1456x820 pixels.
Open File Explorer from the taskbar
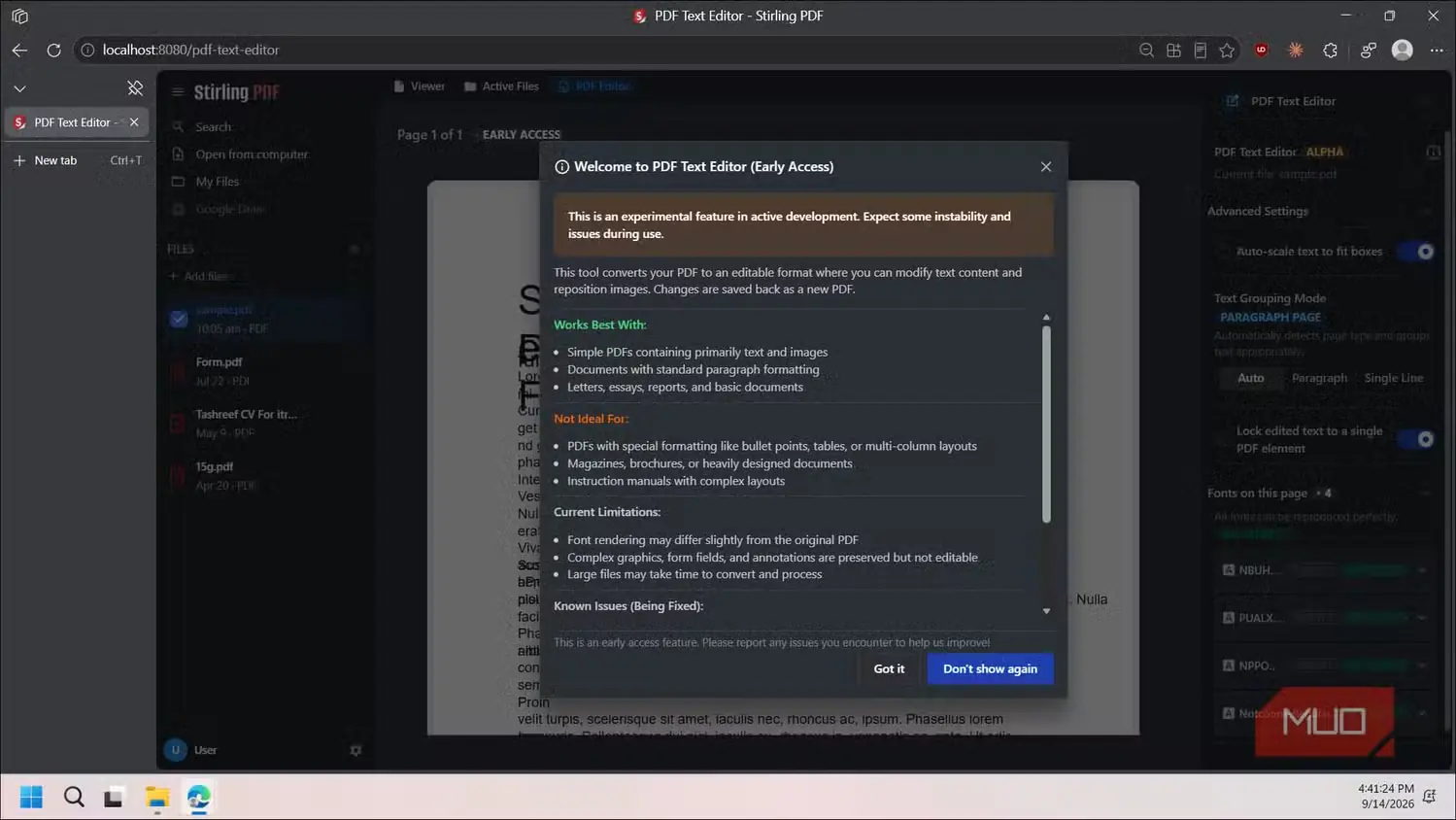157,798
